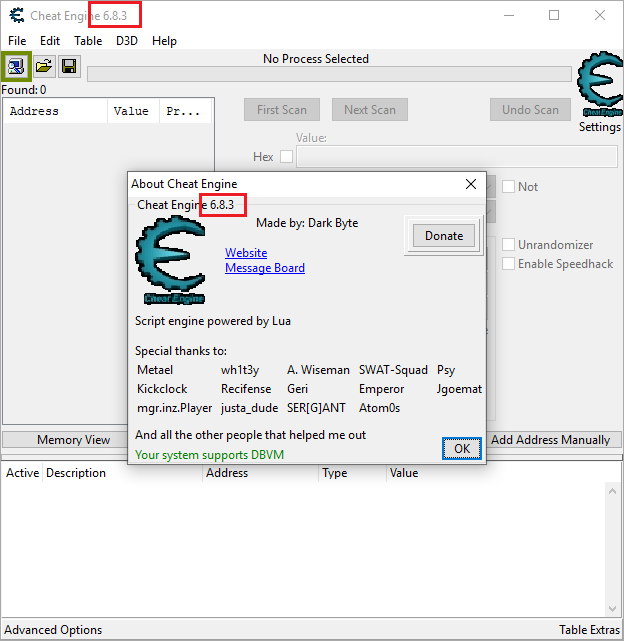This screenshot has height=641, width=624.
Task: Click the Donate button
Action: (x=444, y=235)
